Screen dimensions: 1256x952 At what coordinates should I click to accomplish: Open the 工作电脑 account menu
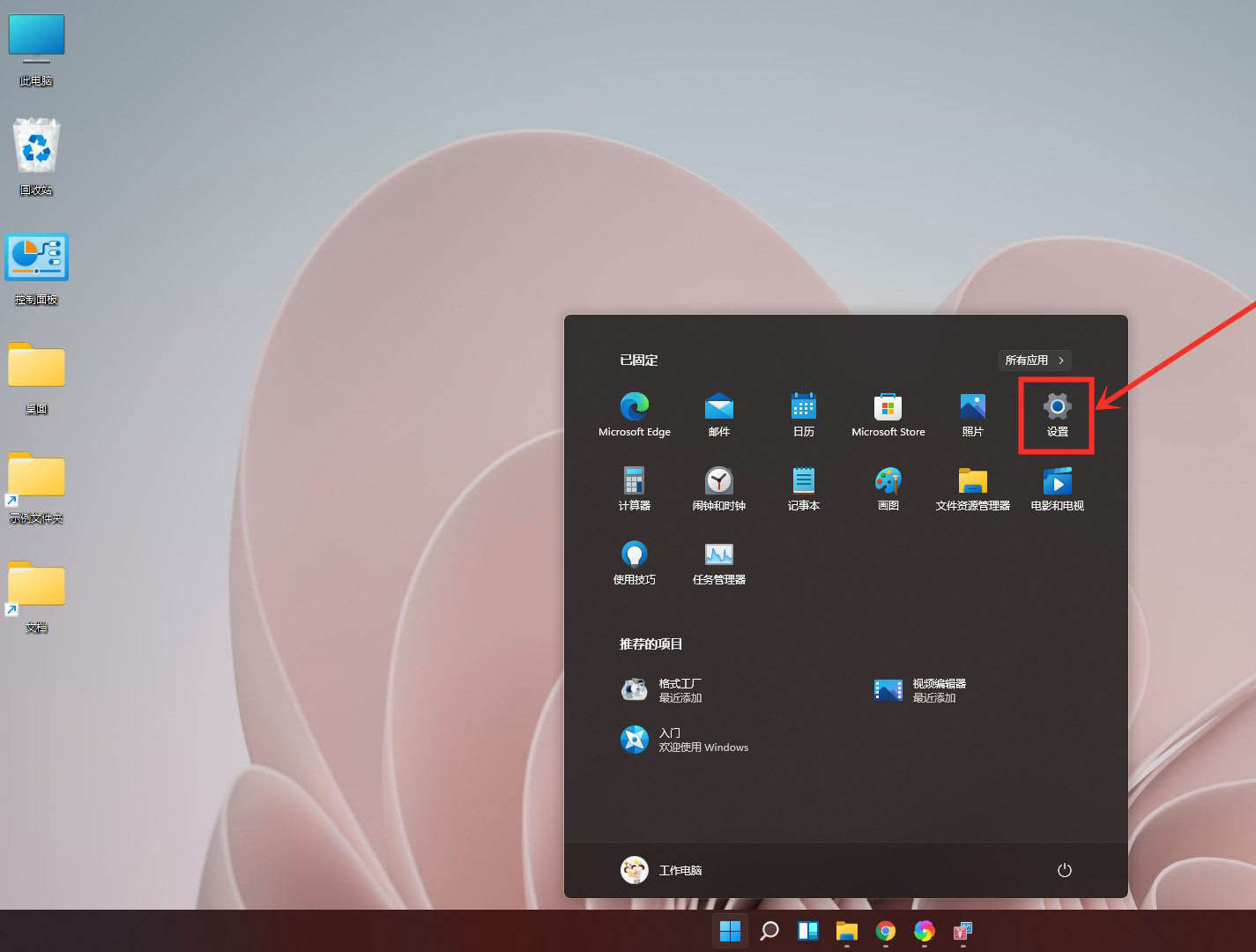click(x=662, y=870)
